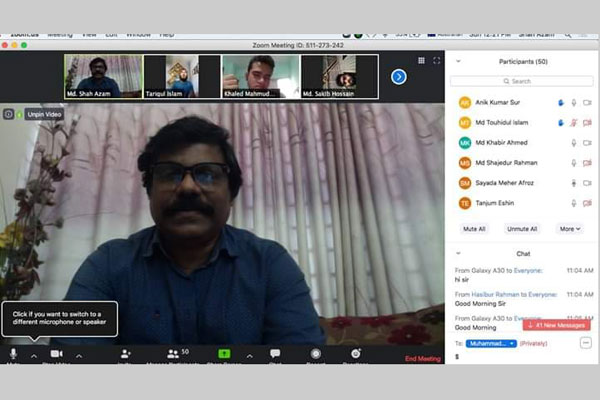Collapse the Participants (50) panel chevron
This screenshot has height=400, width=600.
[x=458, y=61]
